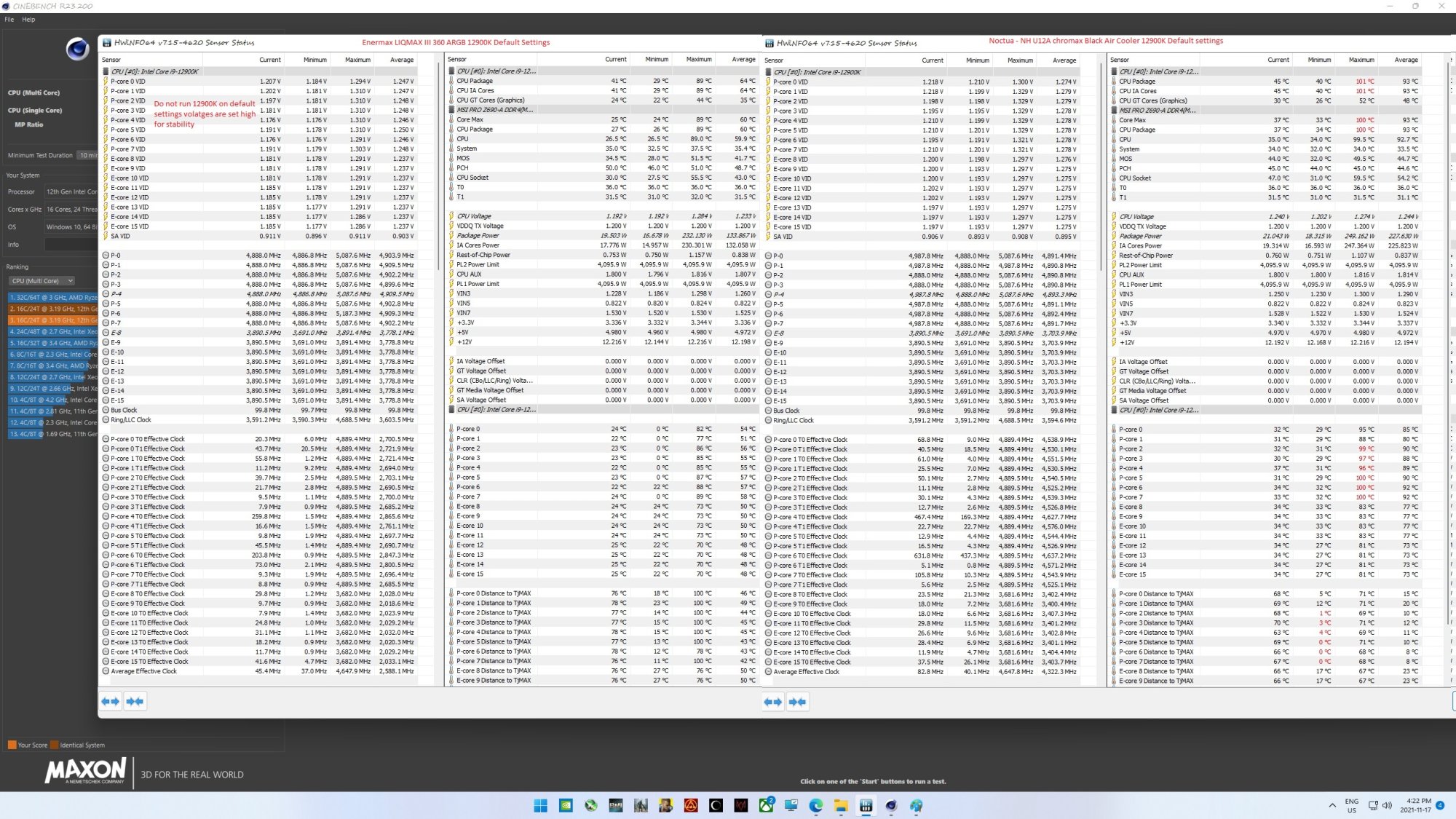Open Minimum Test Duration dropdown
This screenshot has width=1456, height=819.
point(87,155)
